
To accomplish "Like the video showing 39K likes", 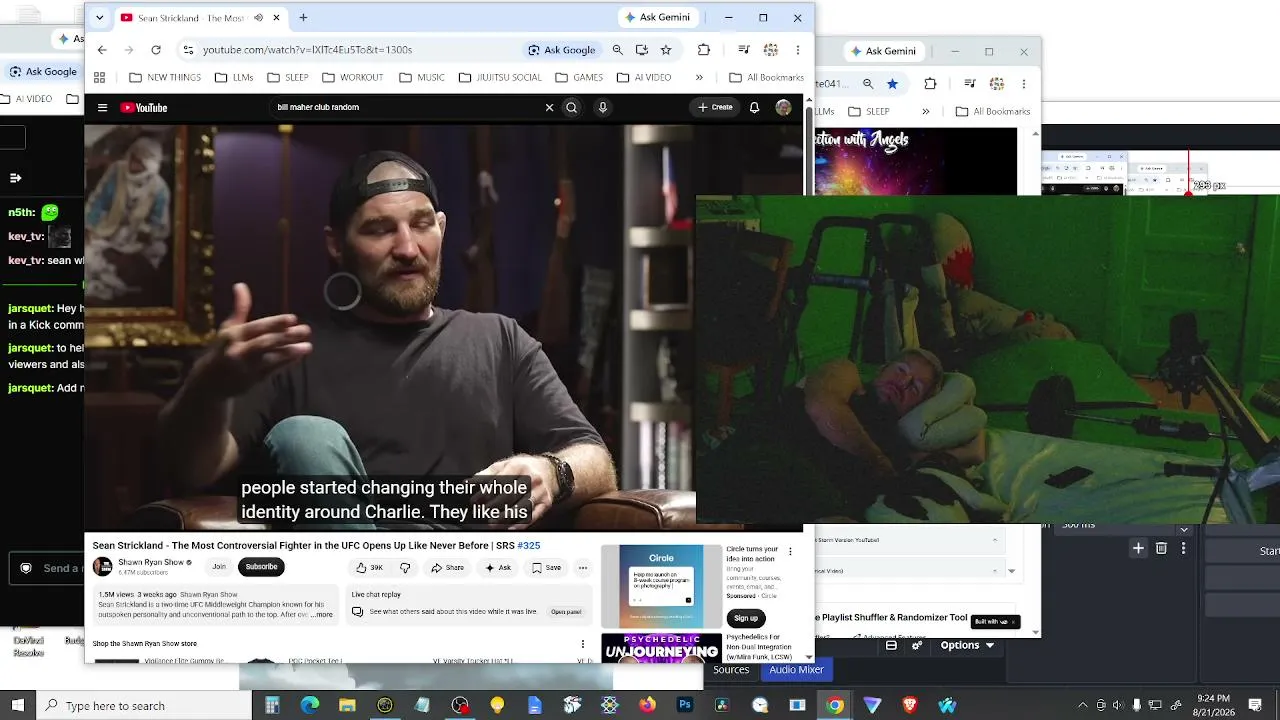I will click(369, 568).
